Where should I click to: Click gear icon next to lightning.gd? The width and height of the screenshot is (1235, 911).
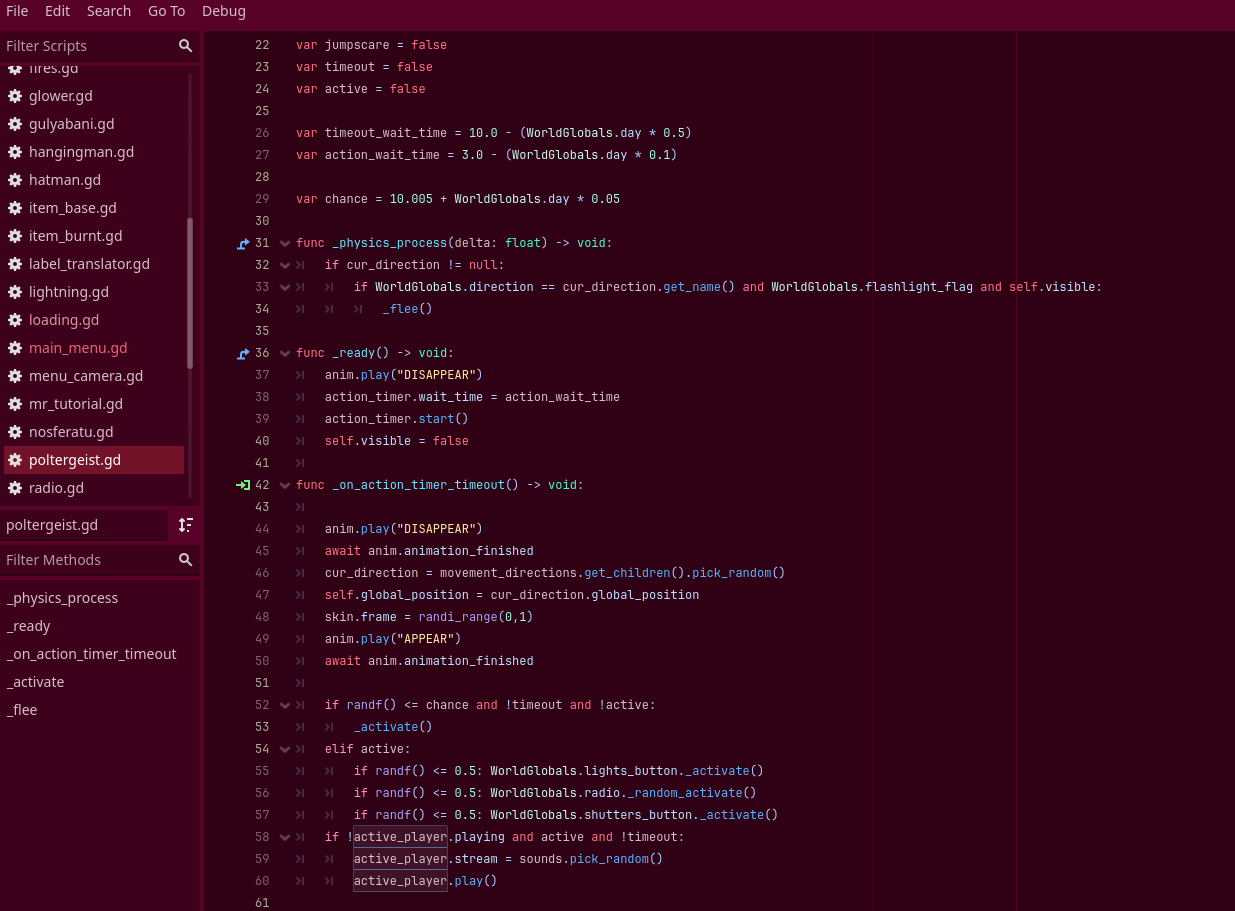point(15,292)
